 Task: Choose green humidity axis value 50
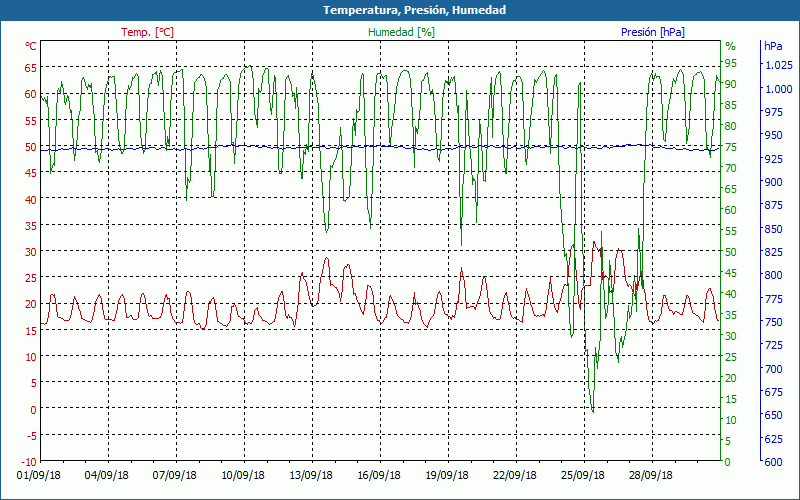(x=731, y=252)
